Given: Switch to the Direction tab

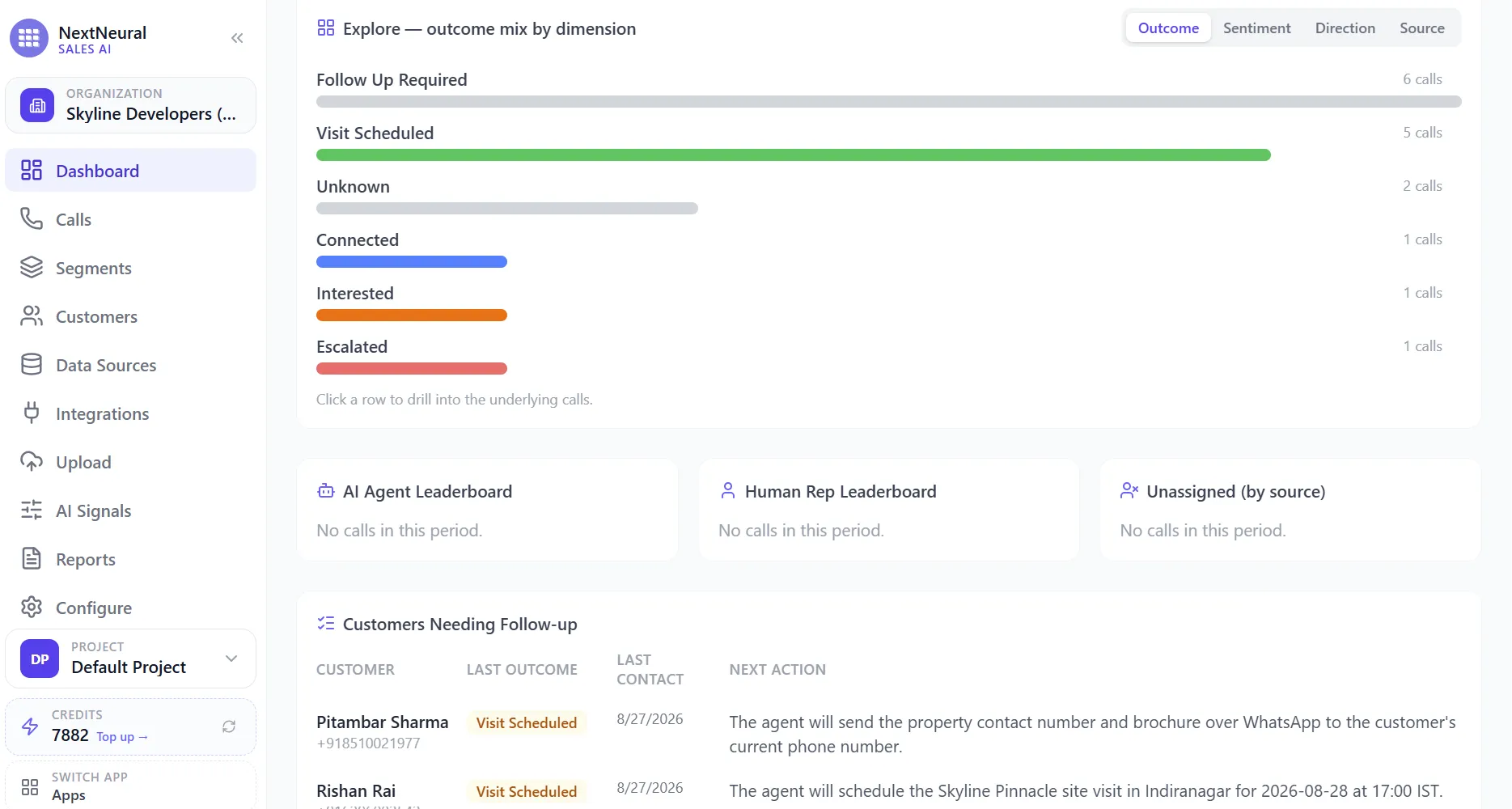Looking at the screenshot, I should (1345, 28).
